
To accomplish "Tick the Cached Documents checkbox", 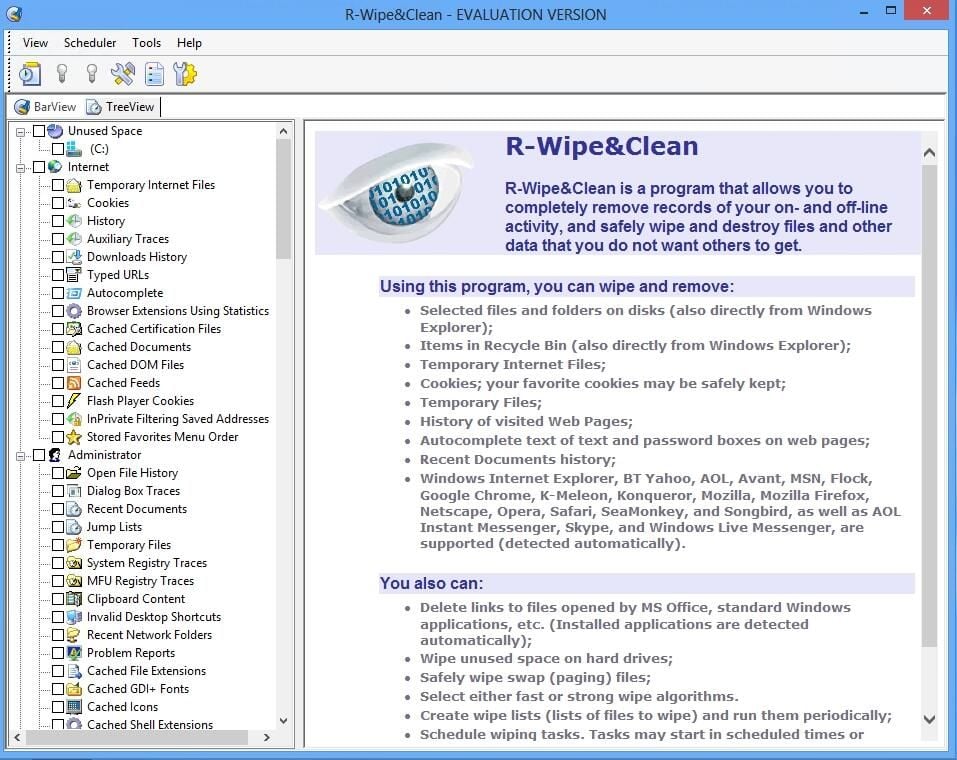I will [x=58, y=347].
